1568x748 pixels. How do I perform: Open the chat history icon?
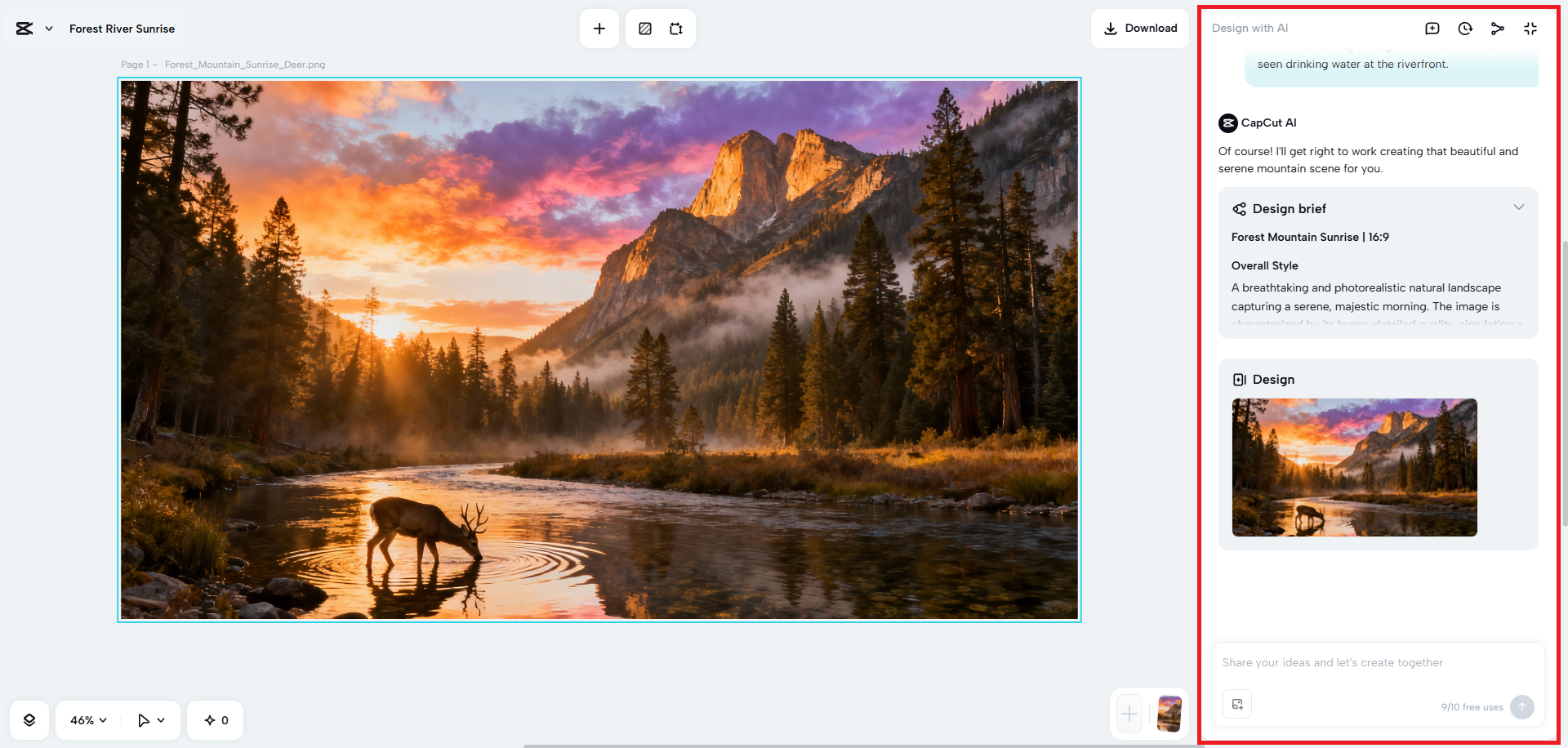(1464, 28)
